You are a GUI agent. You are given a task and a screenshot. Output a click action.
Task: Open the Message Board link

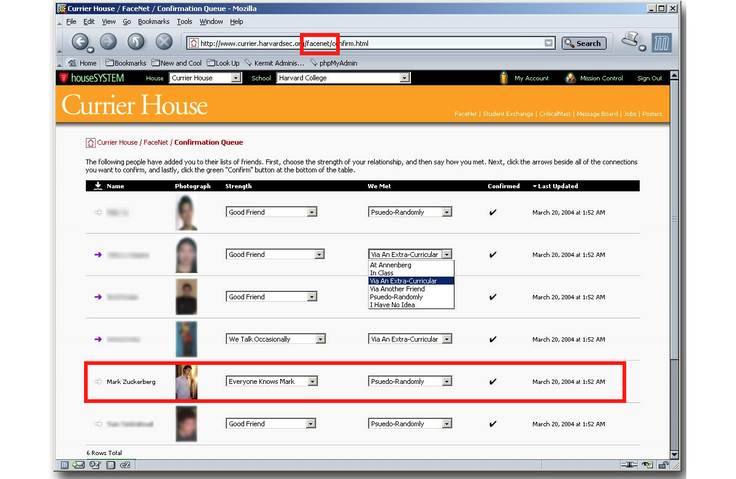click(597, 114)
